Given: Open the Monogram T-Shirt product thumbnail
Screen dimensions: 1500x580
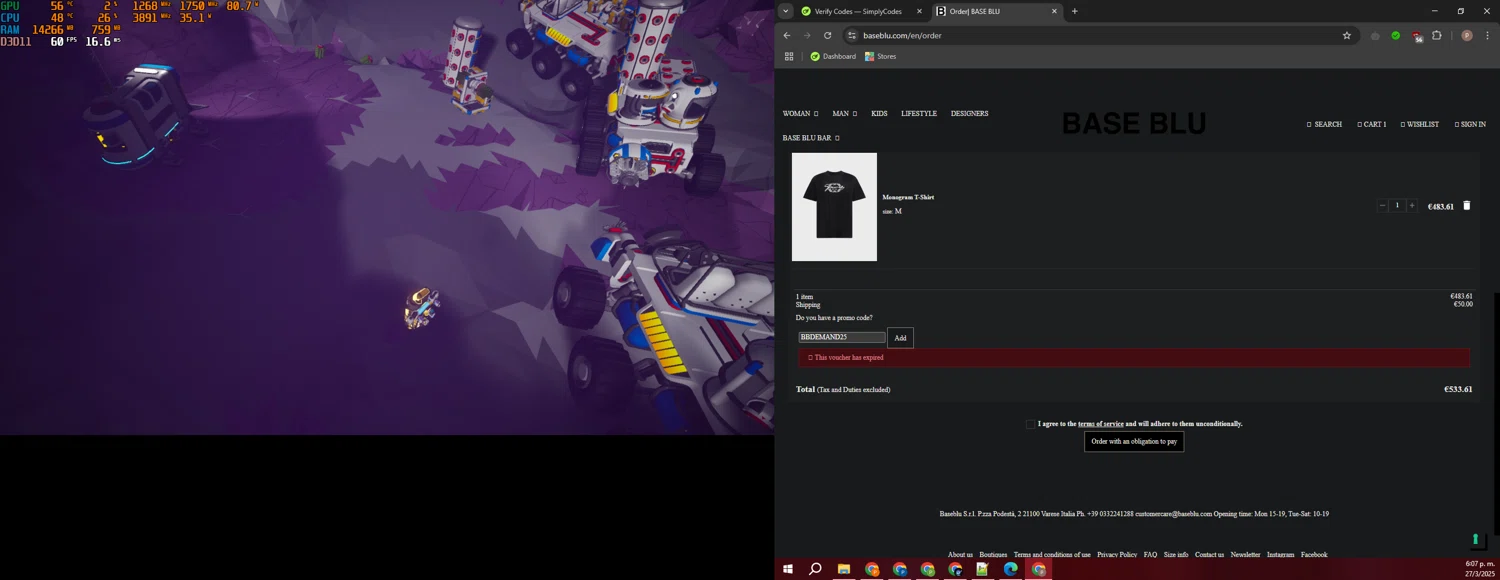Looking at the screenshot, I should [x=834, y=207].
